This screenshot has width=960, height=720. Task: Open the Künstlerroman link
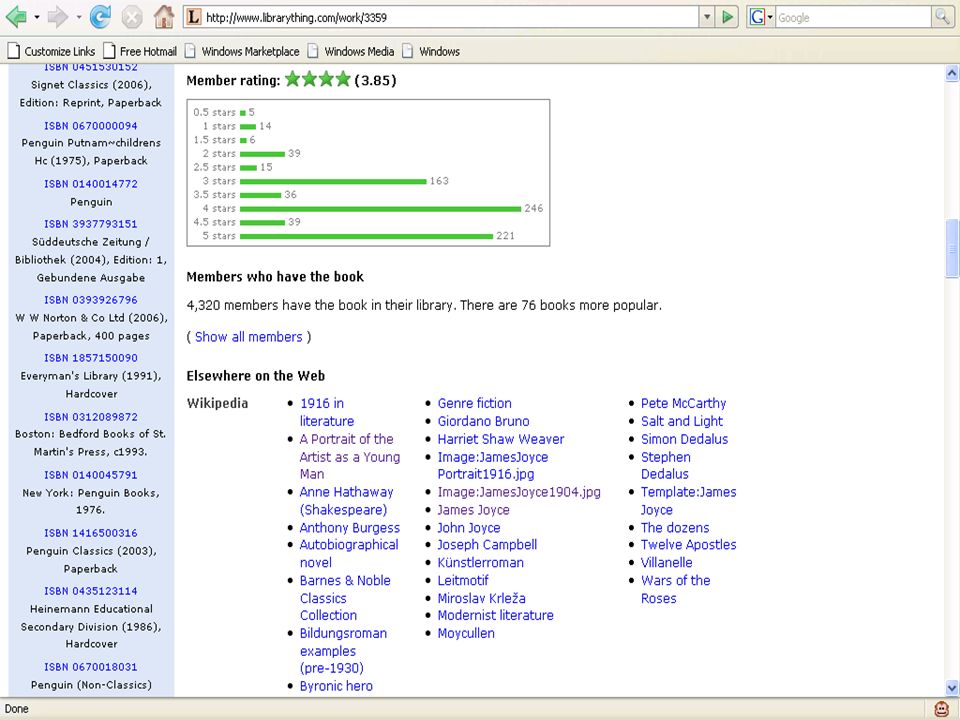(481, 563)
